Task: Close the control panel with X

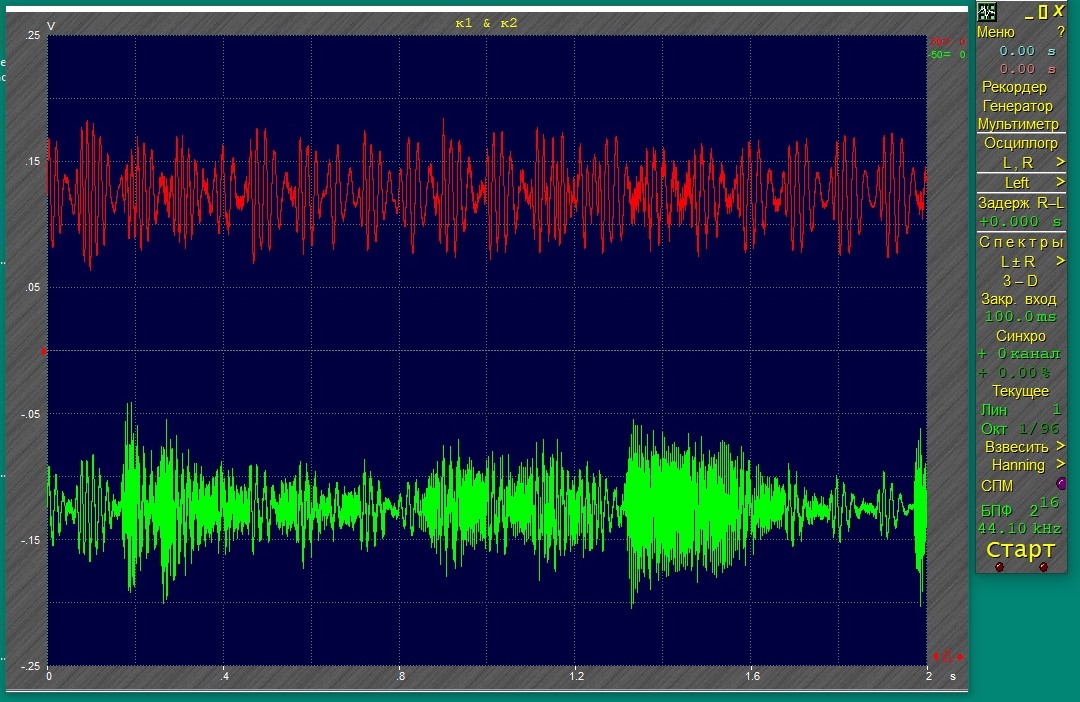Action: 1059,11
